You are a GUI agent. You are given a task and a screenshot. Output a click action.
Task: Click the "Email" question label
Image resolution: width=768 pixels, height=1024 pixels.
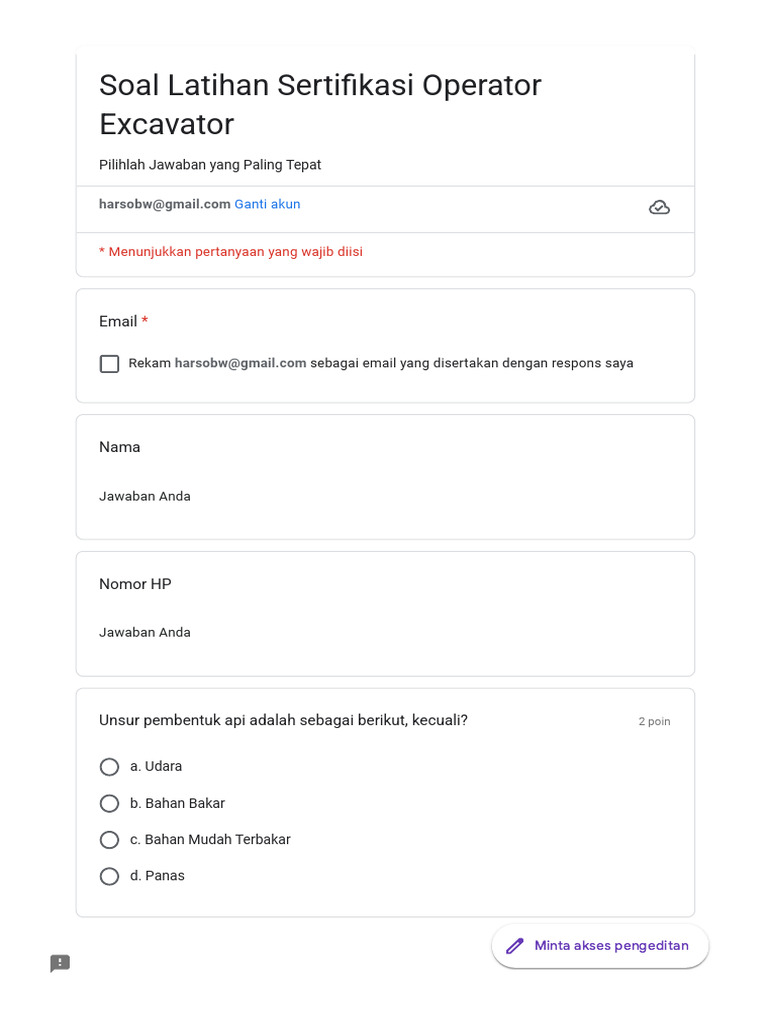[x=118, y=321]
